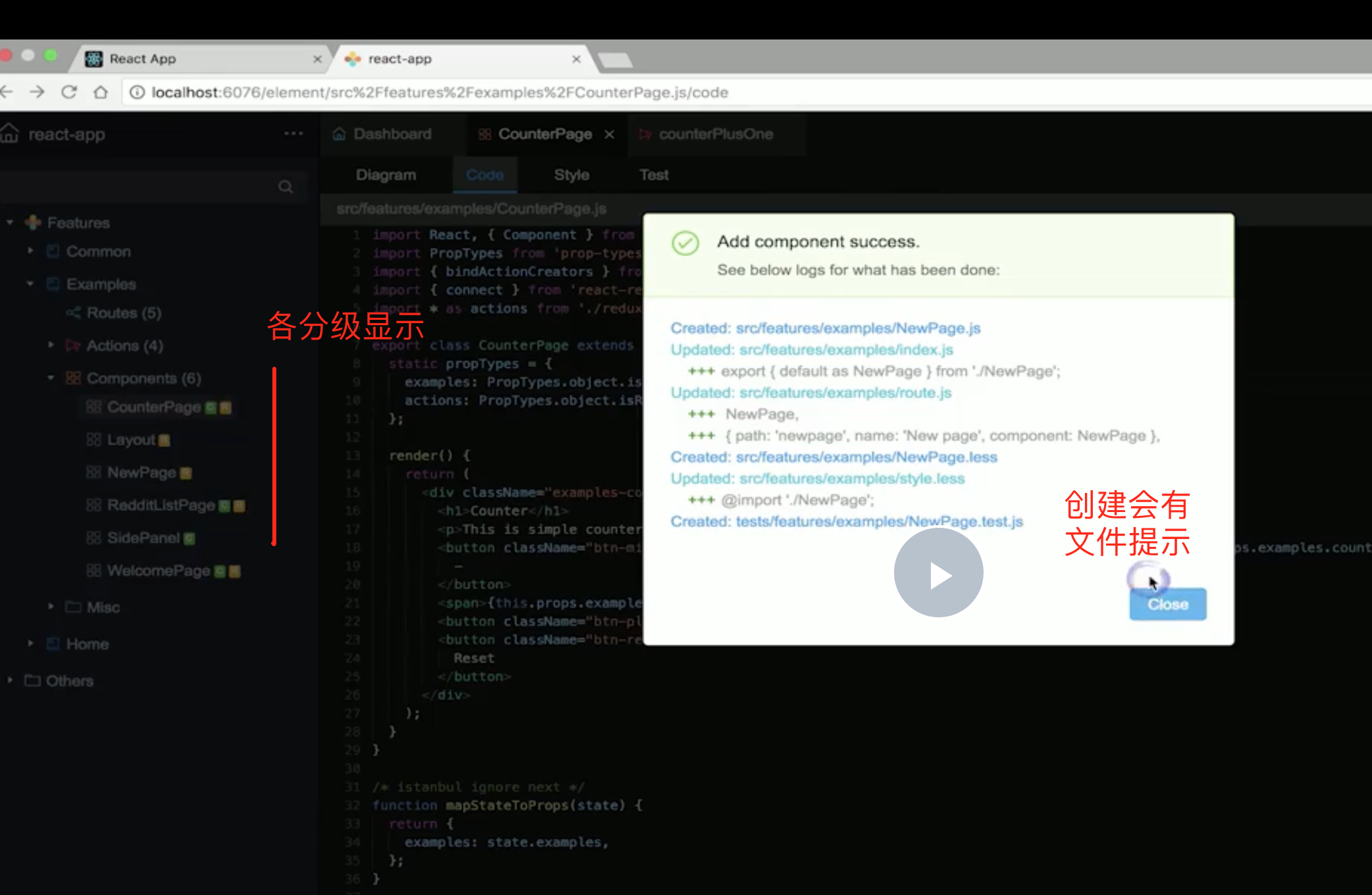Open the counterPlusOne tab
Image resolution: width=1372 pixels, height=895 pixels.
click(715, 134)
